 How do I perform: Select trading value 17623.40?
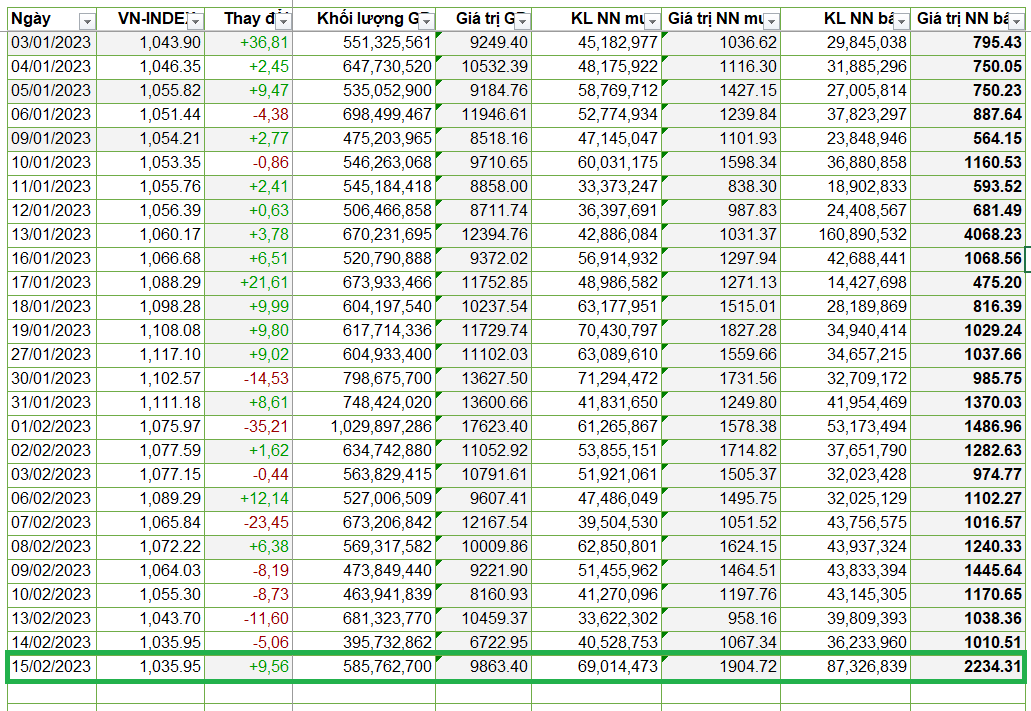483,427
